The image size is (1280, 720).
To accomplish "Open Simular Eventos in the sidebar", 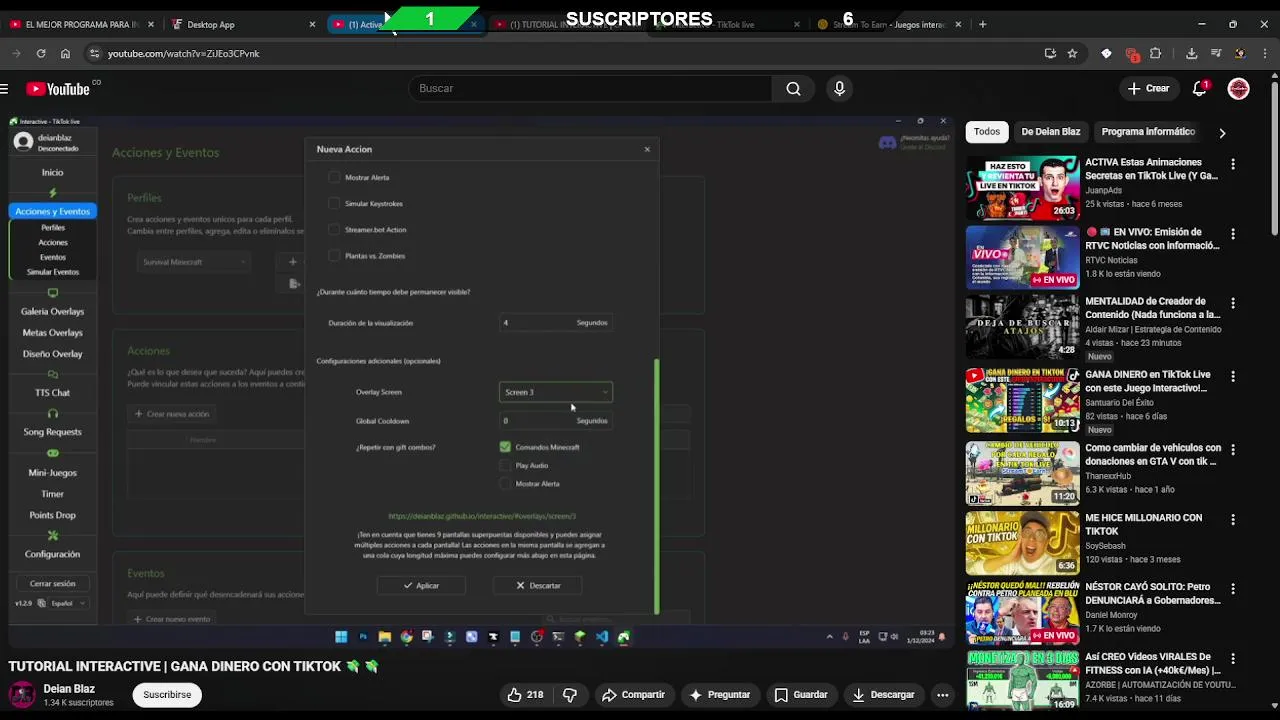I will point(53,272).
